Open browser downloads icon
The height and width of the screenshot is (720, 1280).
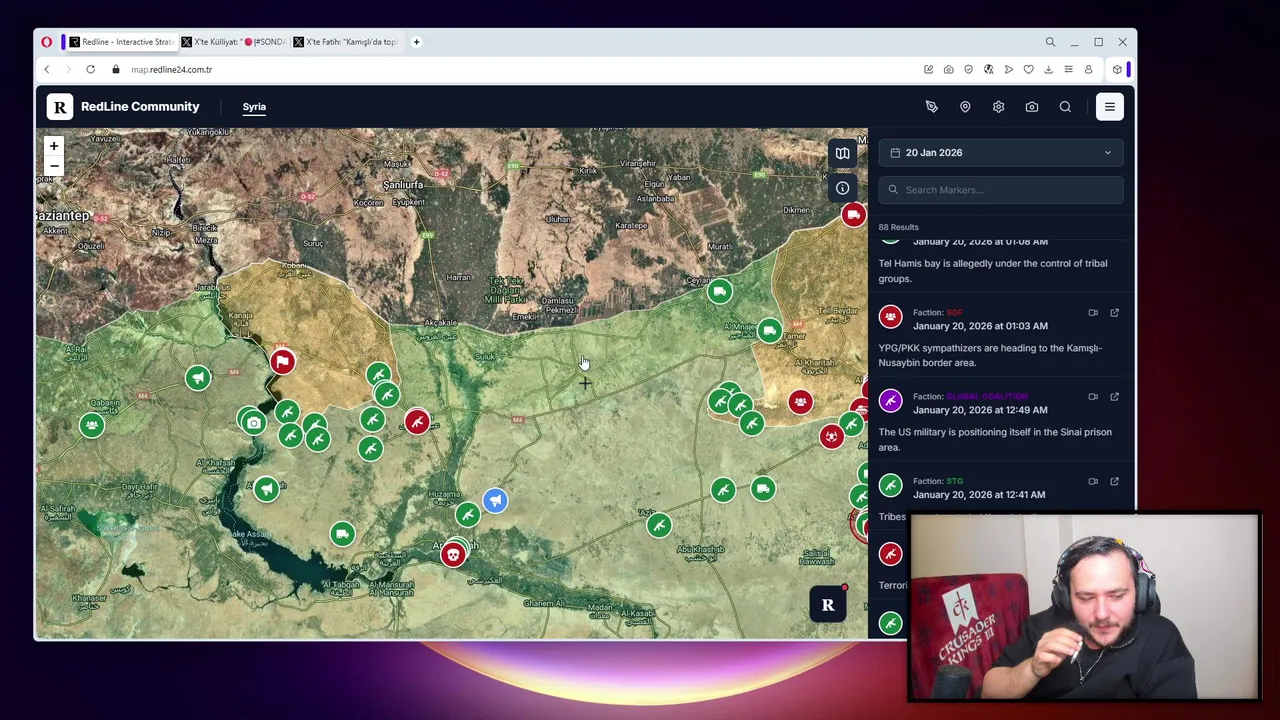pos(1048,70)
